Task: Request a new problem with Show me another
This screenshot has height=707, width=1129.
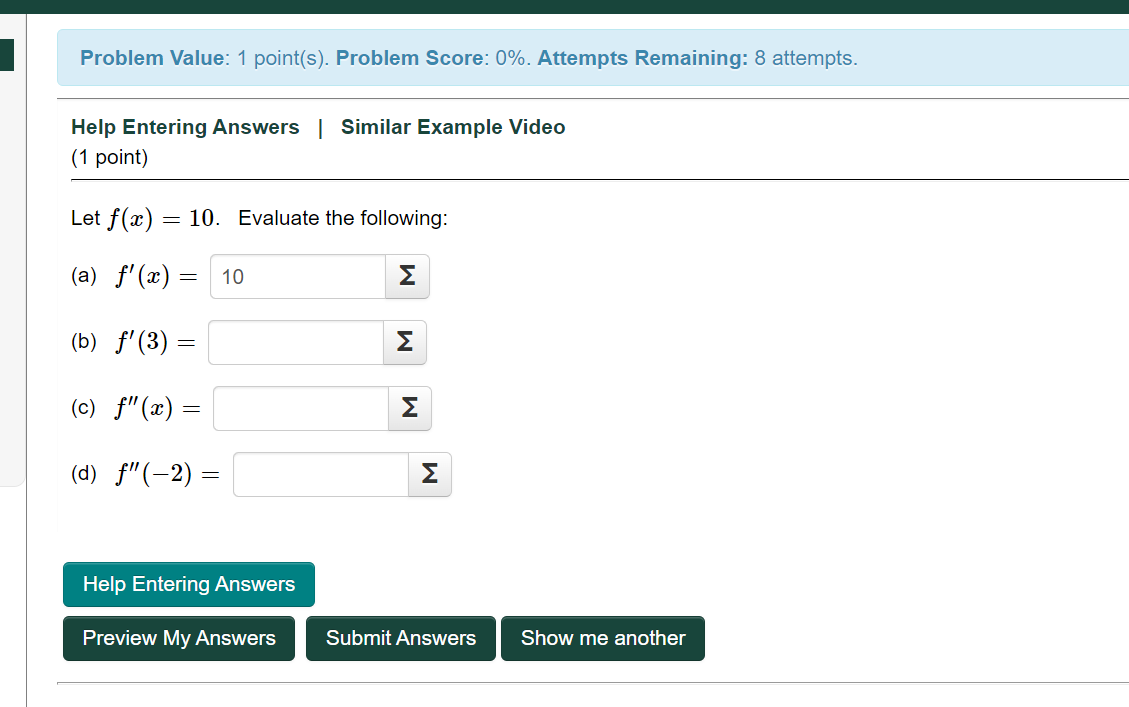Action: 602,638
